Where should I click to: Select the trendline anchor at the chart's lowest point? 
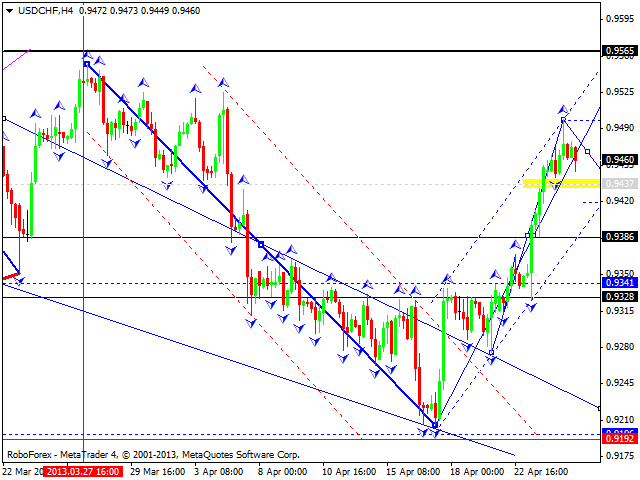[x=435, y=426]
